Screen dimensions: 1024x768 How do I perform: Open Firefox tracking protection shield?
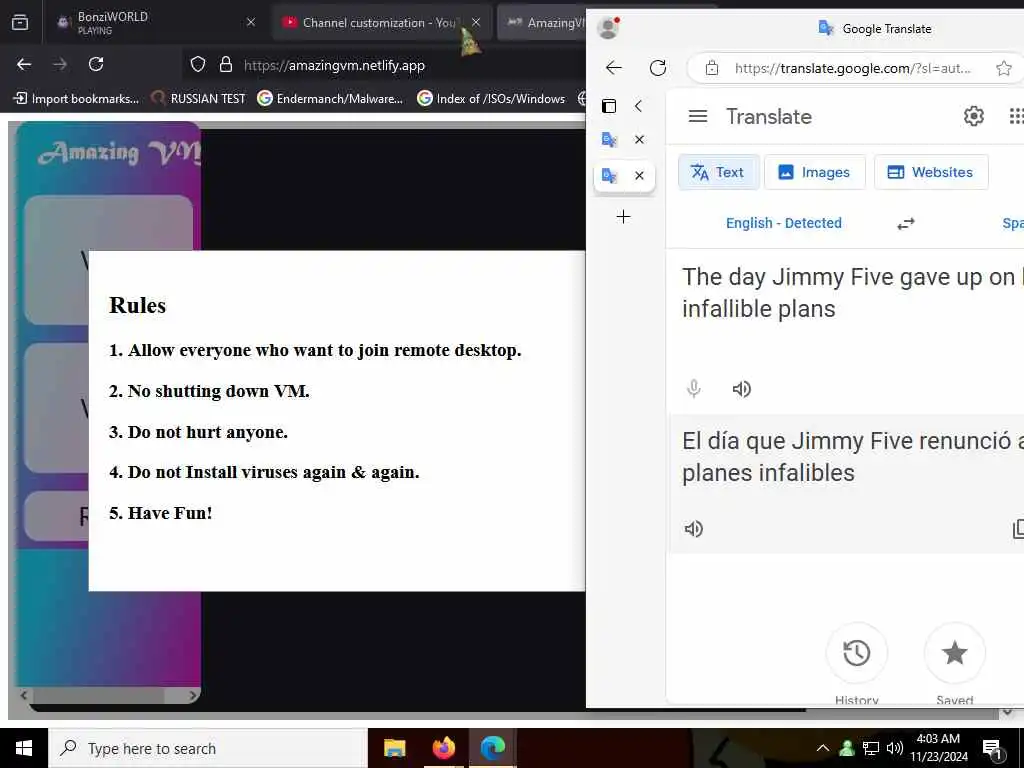(198, 64)
